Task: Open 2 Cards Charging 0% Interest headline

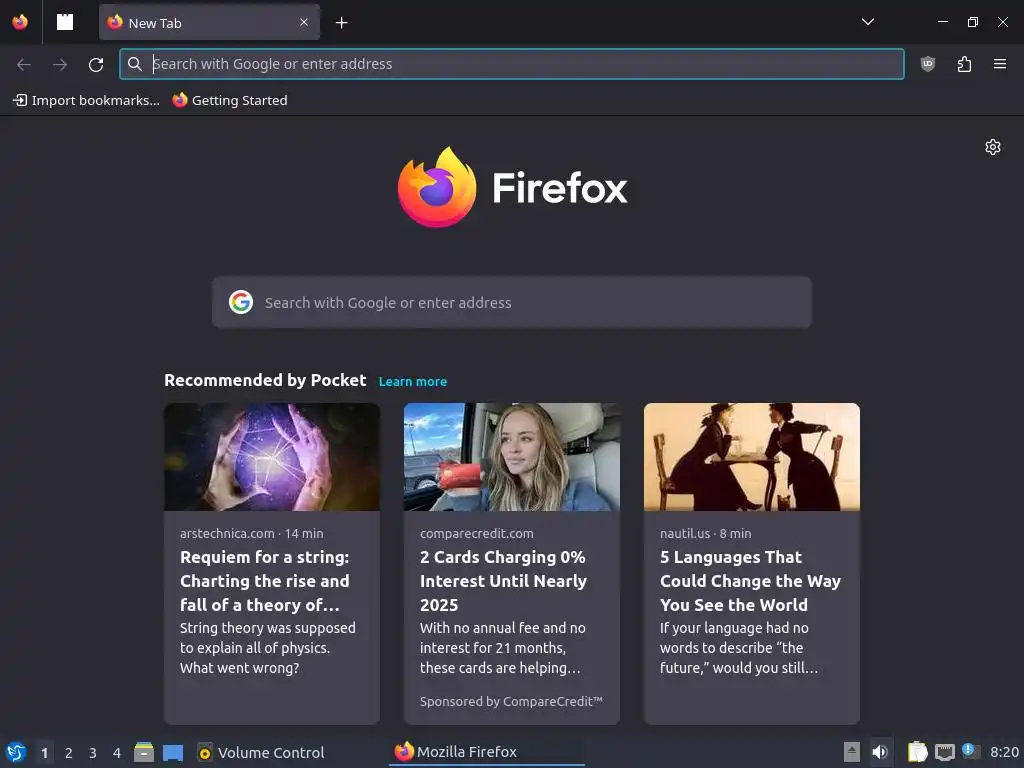Action: 503,581
